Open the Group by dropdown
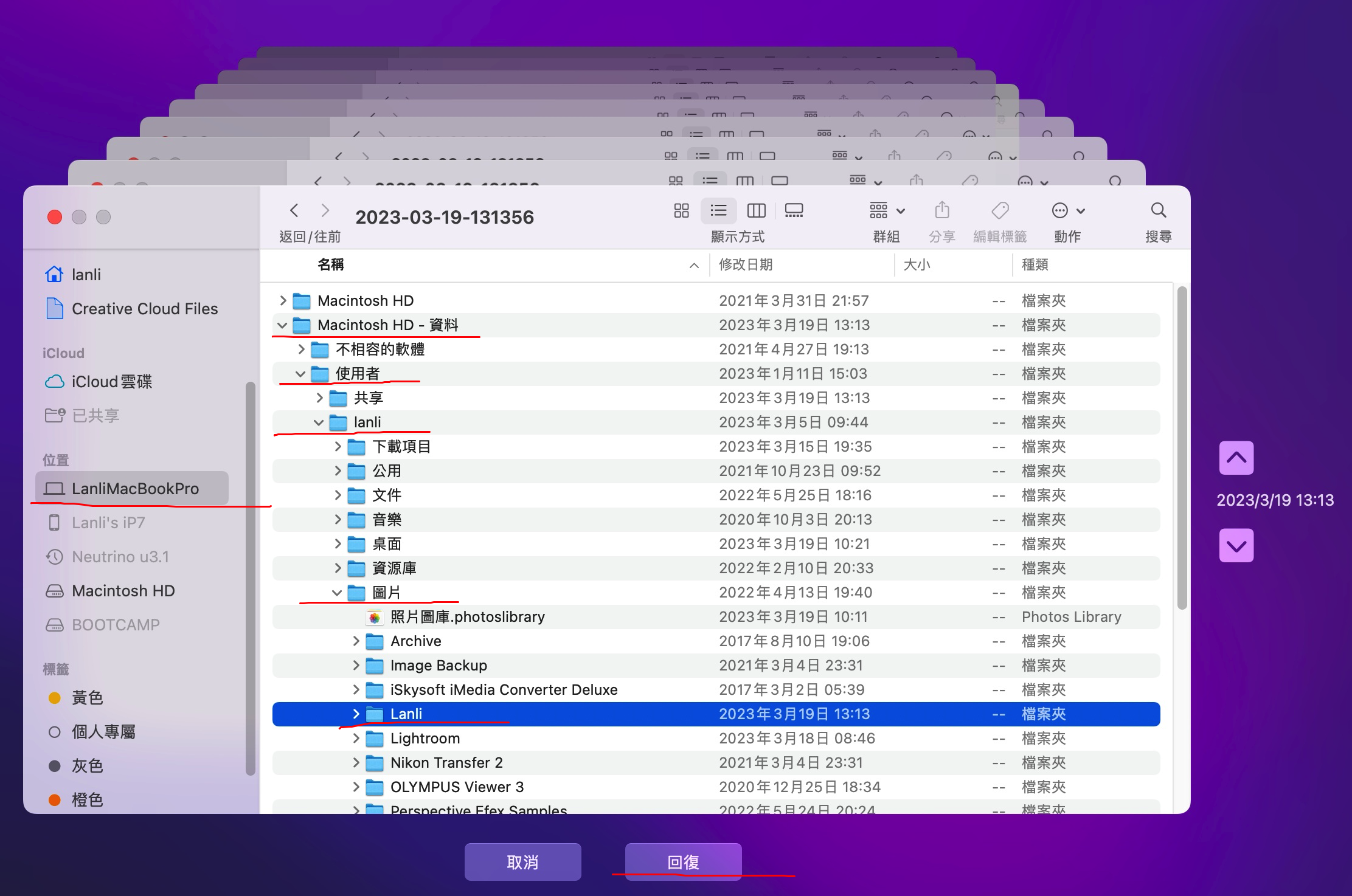 887,211
